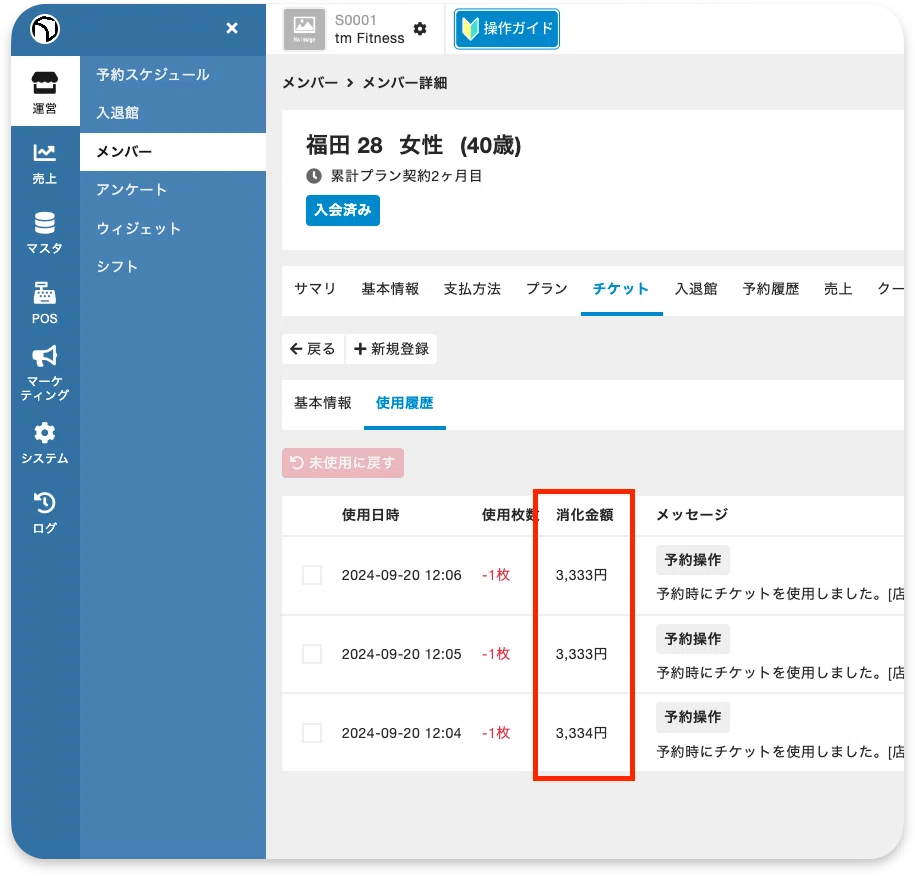The width and height of the screenshot is (915, 877).
Task: Click the 入会済み status badge
Action: click(x=343, y=210)
